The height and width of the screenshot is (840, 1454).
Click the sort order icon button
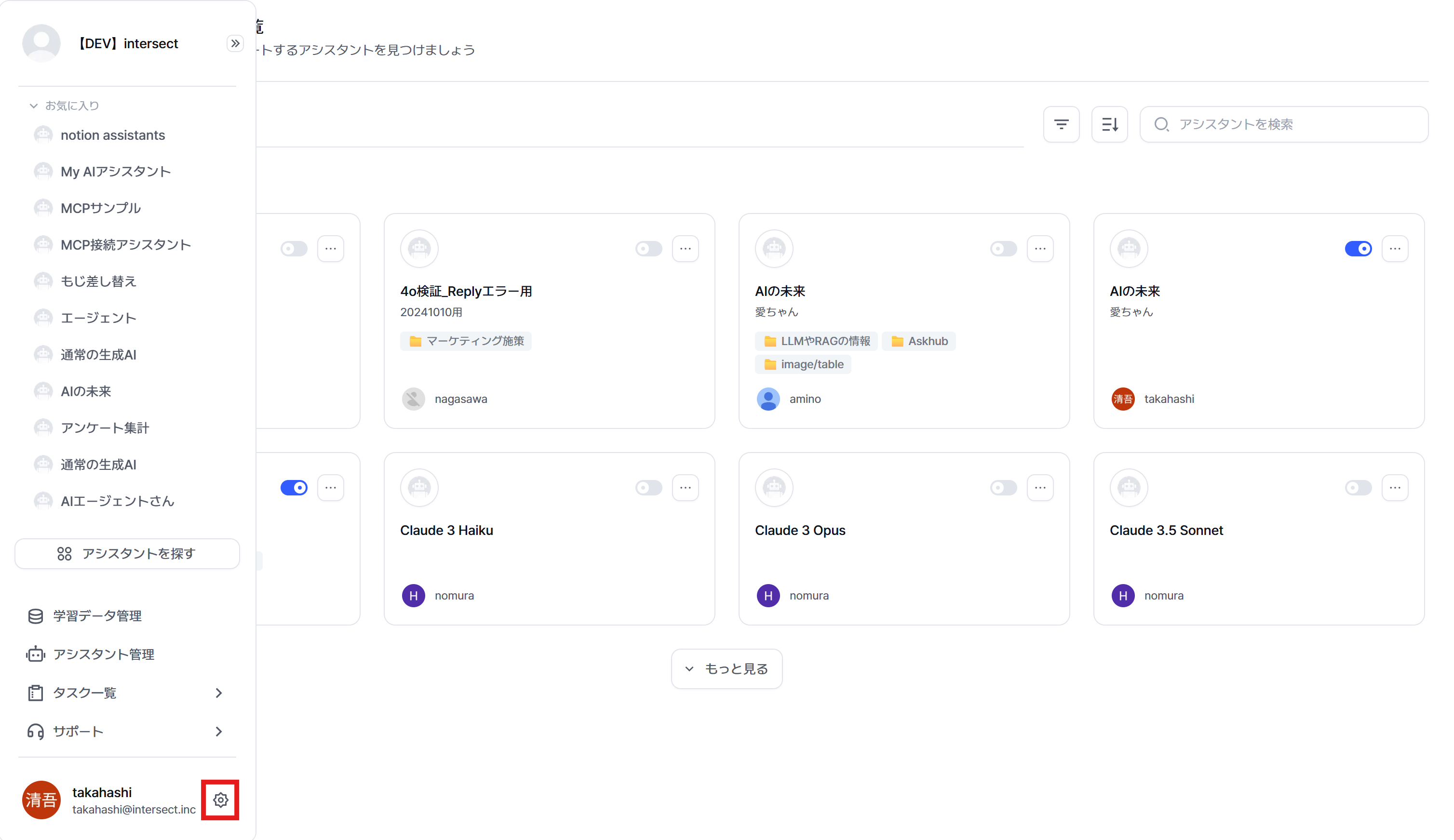point(1109,124)
